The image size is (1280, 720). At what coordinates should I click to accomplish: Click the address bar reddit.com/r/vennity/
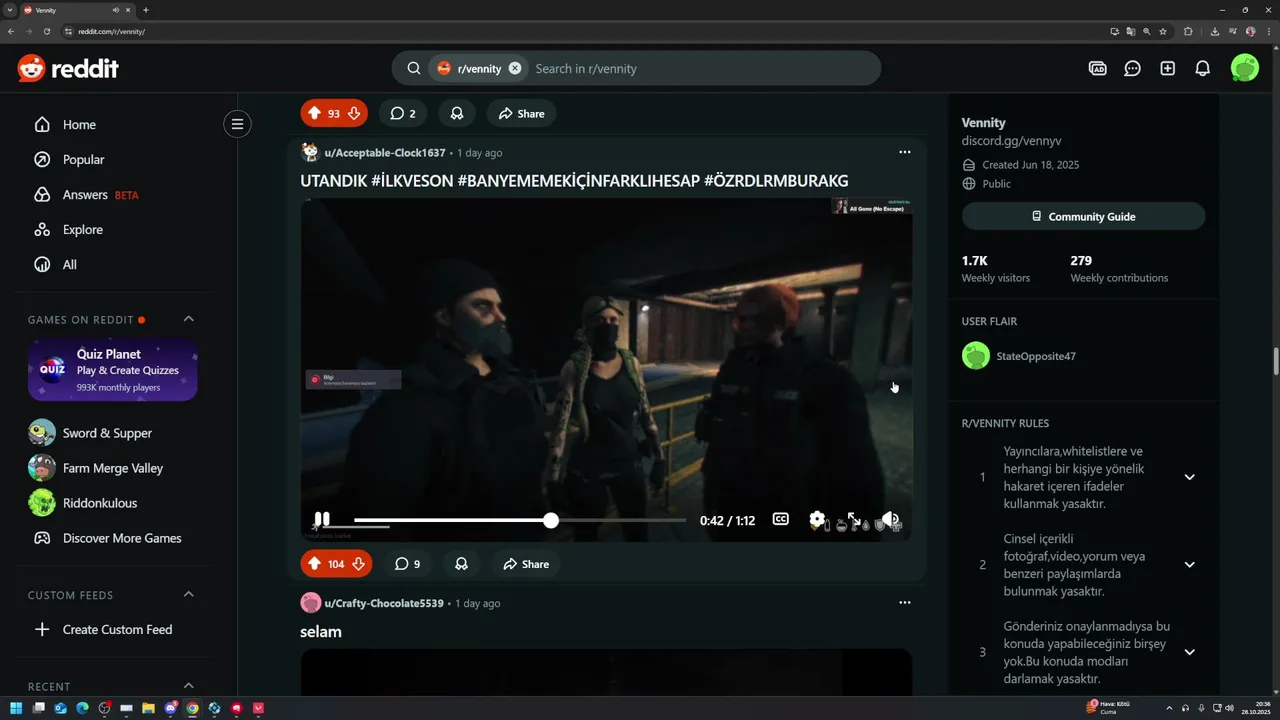click(111, 31)
